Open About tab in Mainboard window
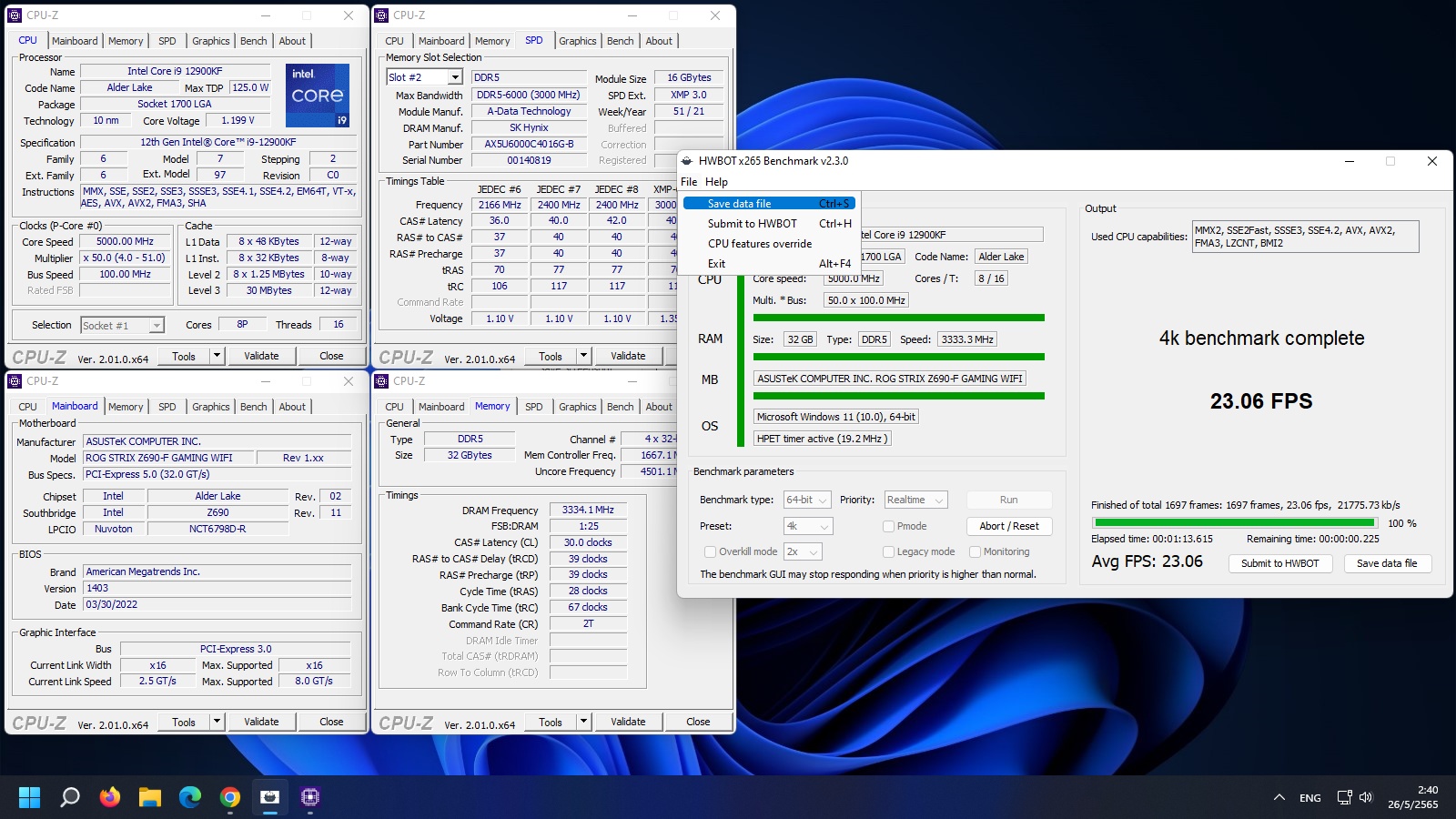 click(292, 407)
